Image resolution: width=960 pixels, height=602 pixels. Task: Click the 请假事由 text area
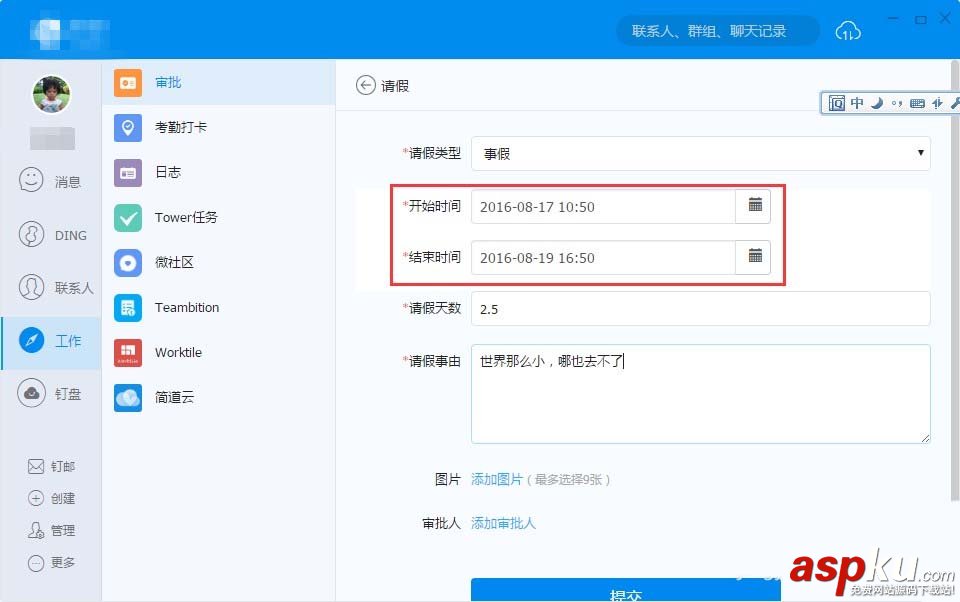click(700, 394)
